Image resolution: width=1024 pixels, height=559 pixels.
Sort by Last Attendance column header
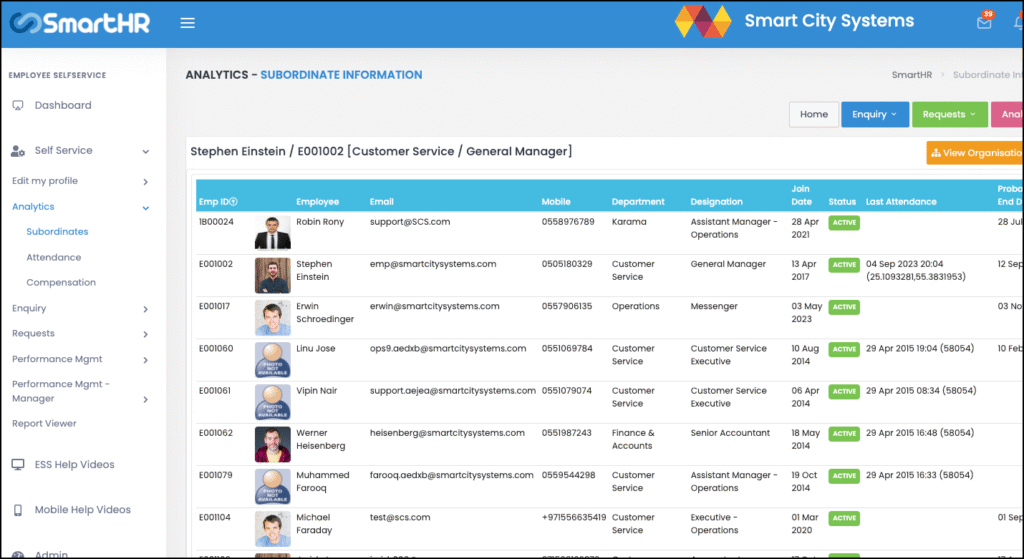(901, 202)
